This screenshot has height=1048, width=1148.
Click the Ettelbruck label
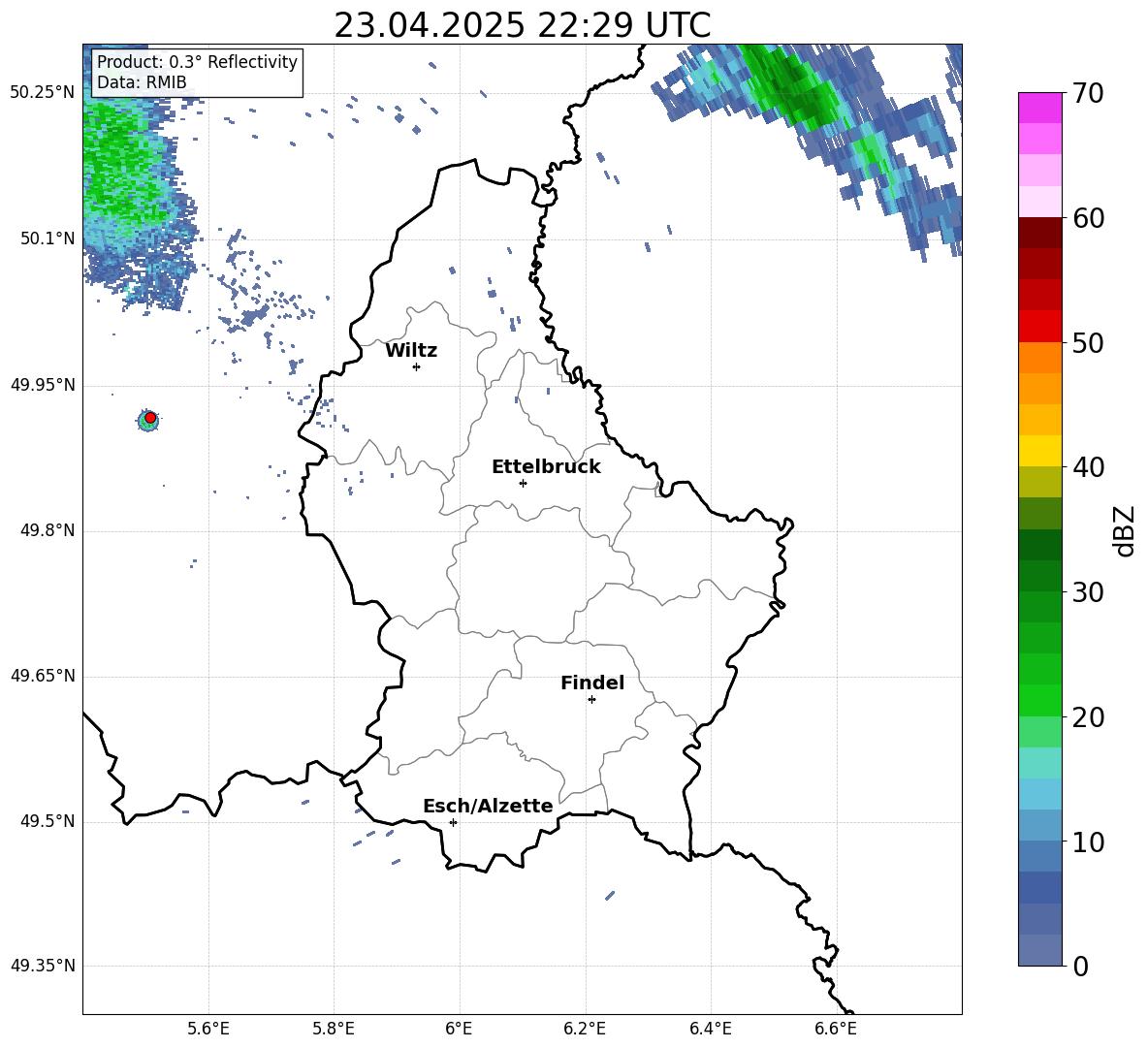tap(546, 467)
